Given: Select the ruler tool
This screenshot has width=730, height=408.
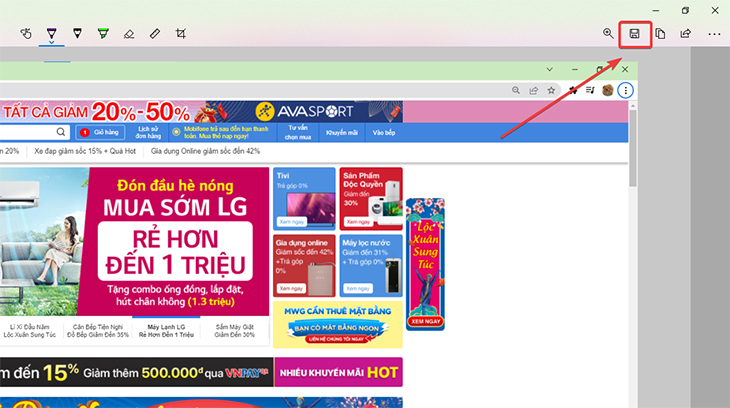Looking at the screenshot, I should tap(155, 34).
